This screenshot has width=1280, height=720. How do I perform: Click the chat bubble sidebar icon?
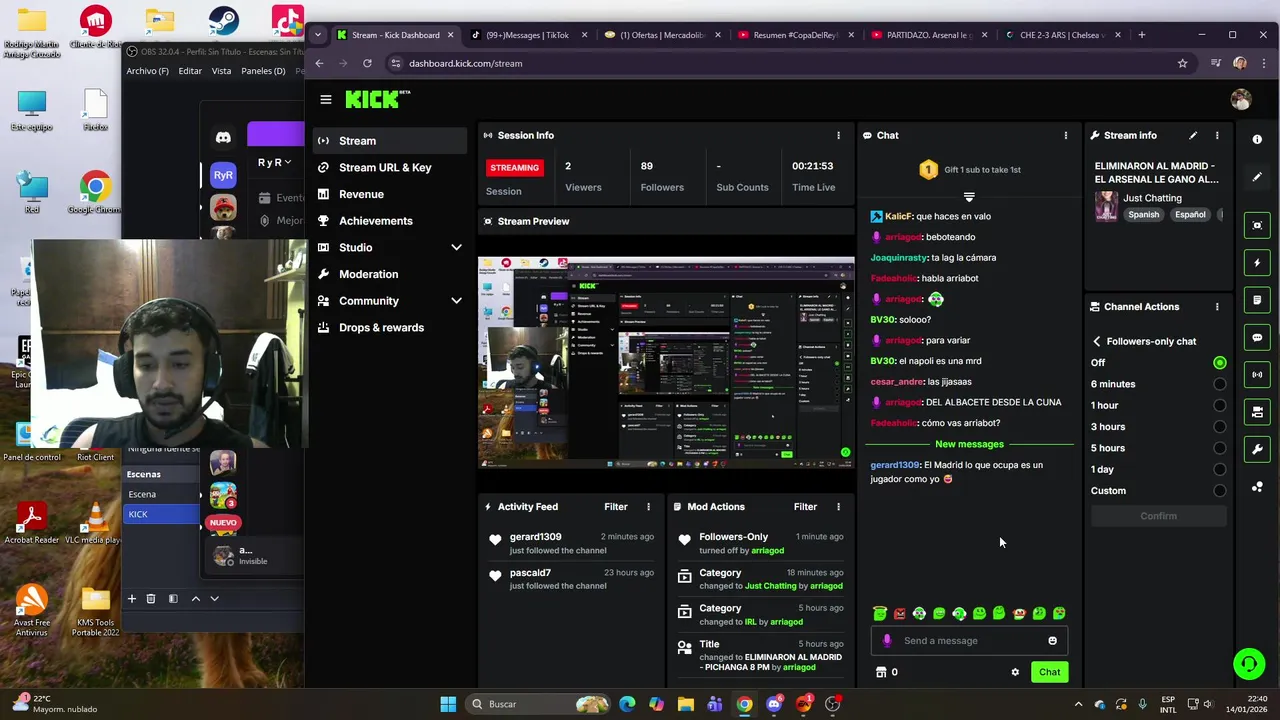point(1257,337)
